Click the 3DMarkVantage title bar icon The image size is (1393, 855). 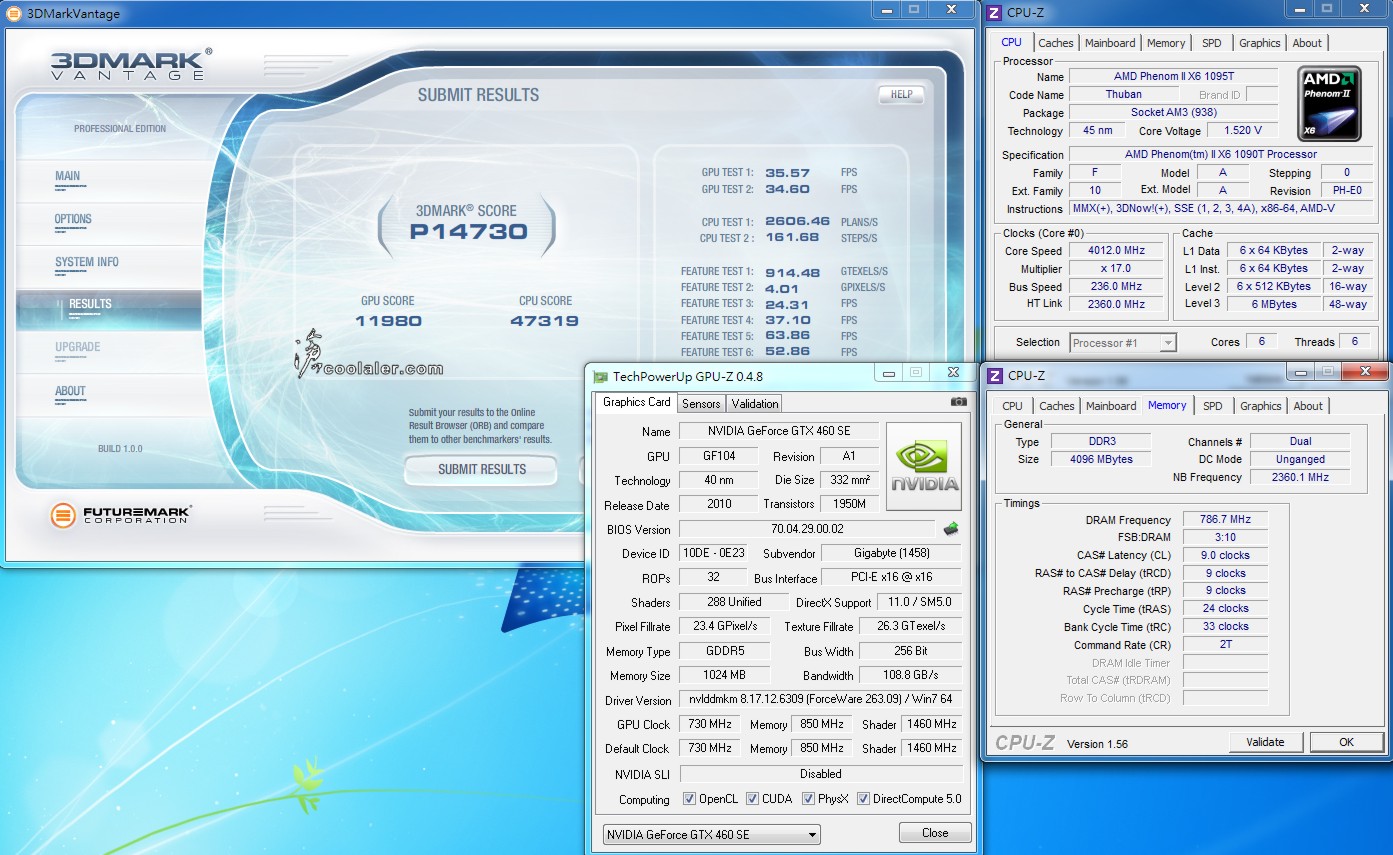tap(14, 13)
